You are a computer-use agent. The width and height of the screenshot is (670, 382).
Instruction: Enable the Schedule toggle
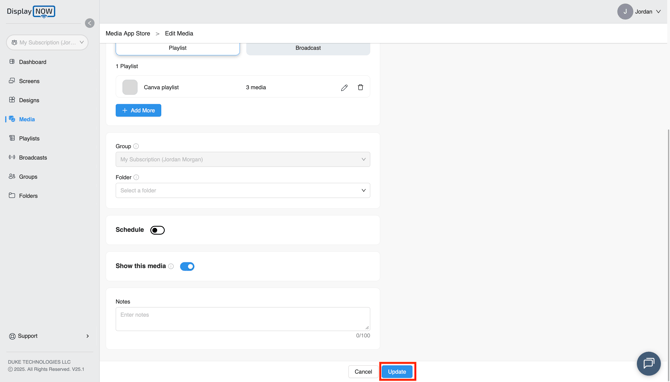(157, 230)
